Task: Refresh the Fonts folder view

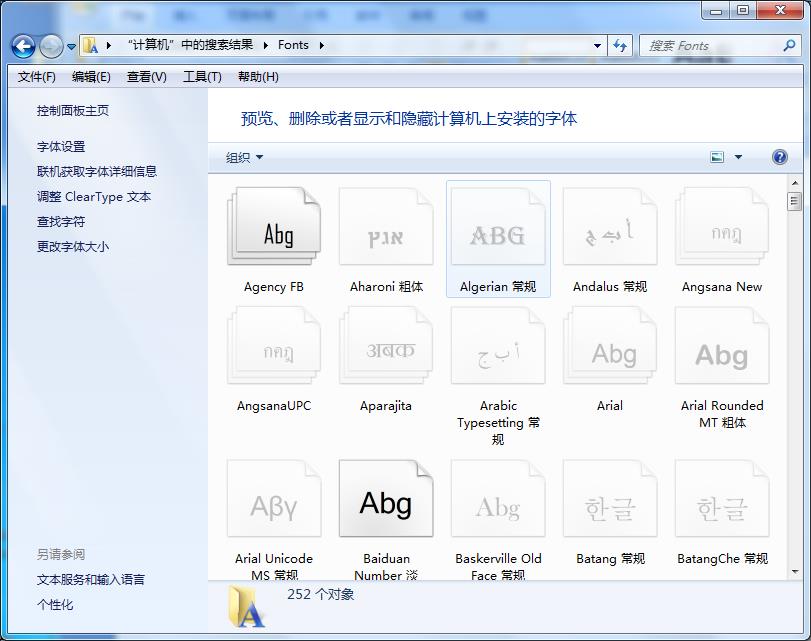Action: [620, 46]
